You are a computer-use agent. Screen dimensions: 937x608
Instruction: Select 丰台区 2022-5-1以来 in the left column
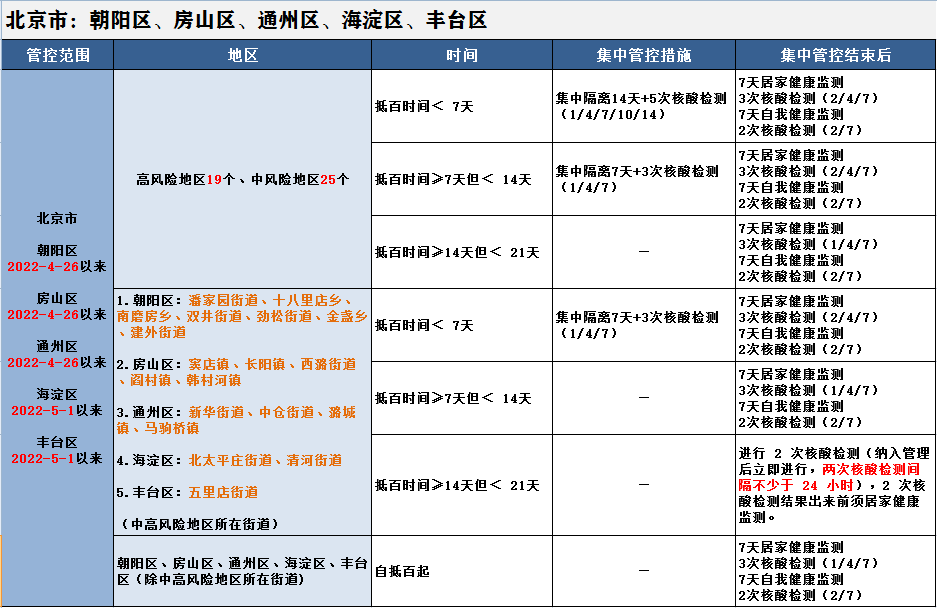coord(57,450)
